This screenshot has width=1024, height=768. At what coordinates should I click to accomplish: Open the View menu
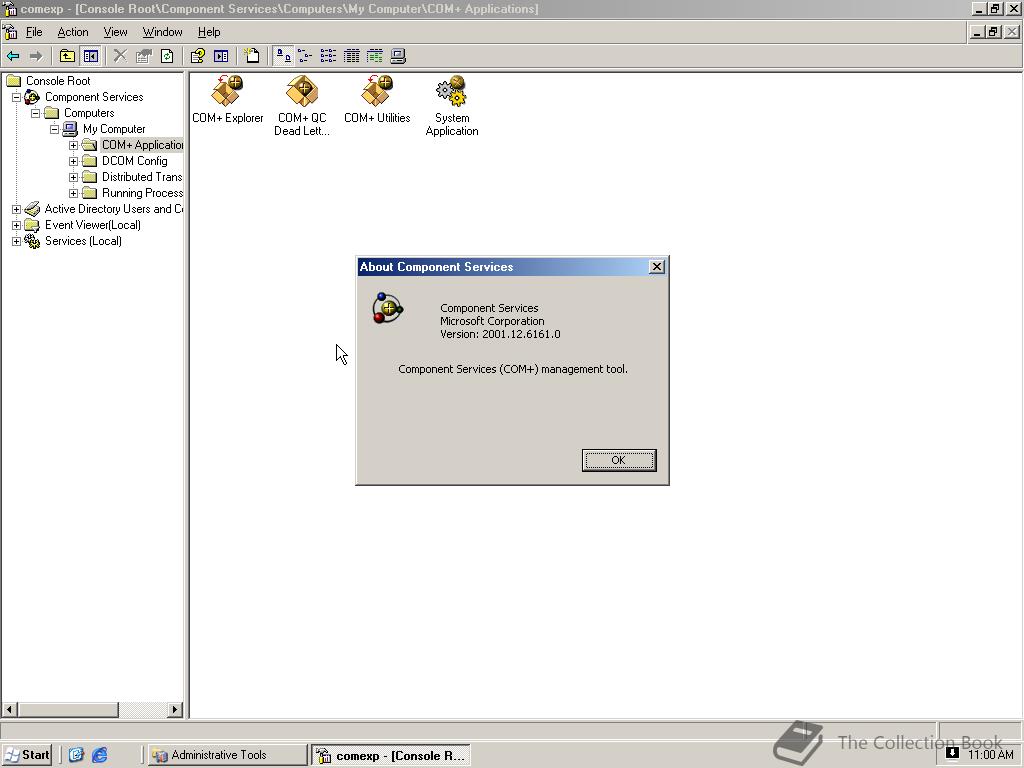pyautogui.click(x=116, y=32)
